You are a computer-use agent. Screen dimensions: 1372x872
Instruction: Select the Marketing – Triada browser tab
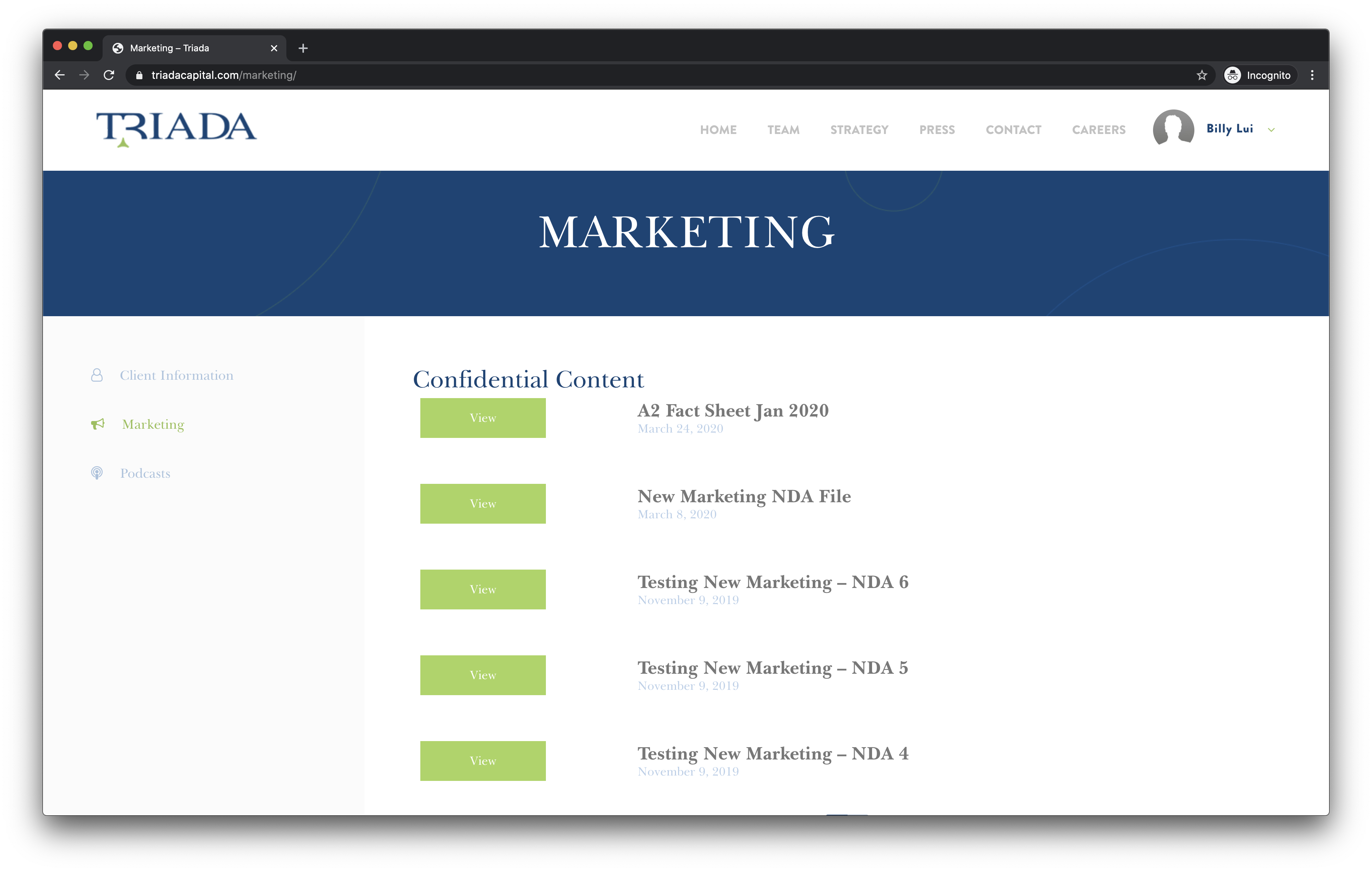194,48
